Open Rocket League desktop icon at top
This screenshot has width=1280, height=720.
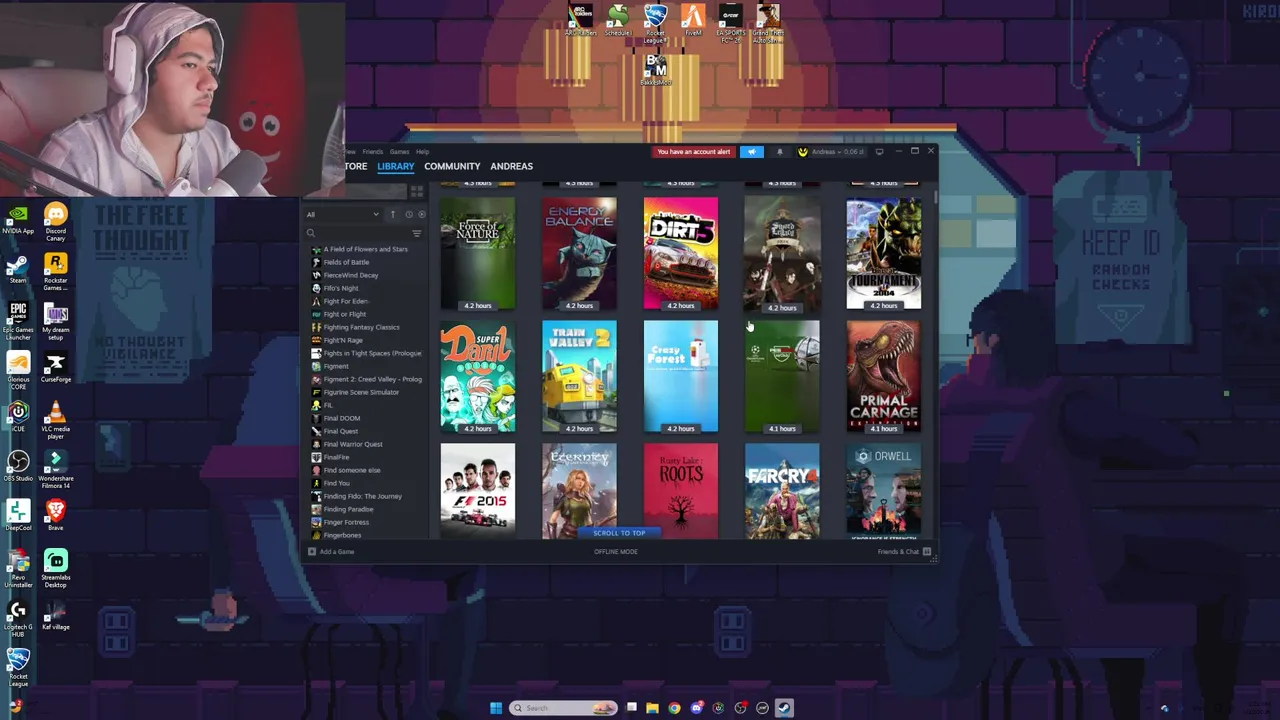click(x=655, y=21)
